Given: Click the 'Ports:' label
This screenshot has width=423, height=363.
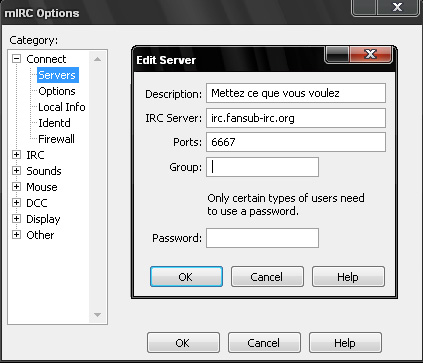Looking at the screenshot, I should pos(187,142).
